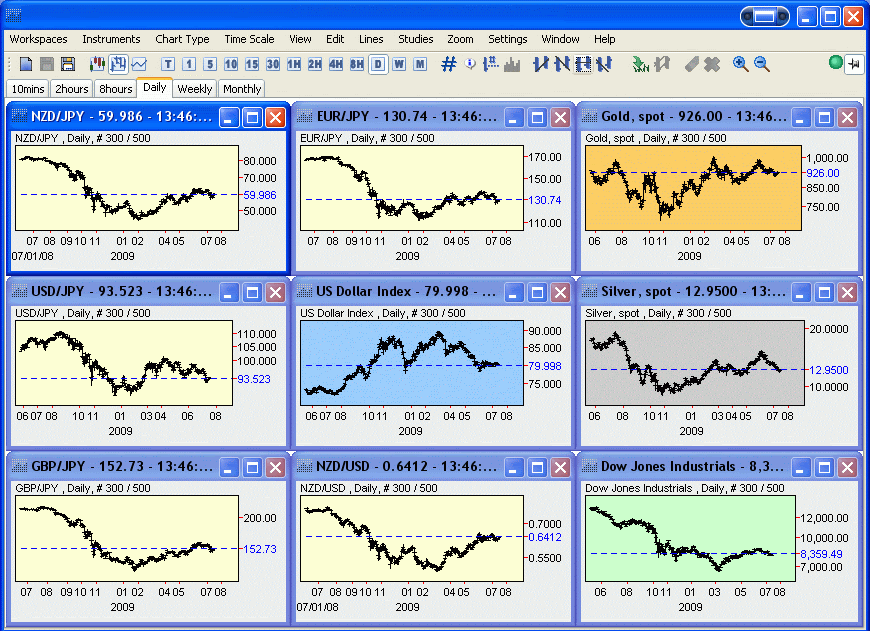The height and width of the screenshot is (631, 870).
Task: Draw a downward trend line tool
Action: pos(562,64)
